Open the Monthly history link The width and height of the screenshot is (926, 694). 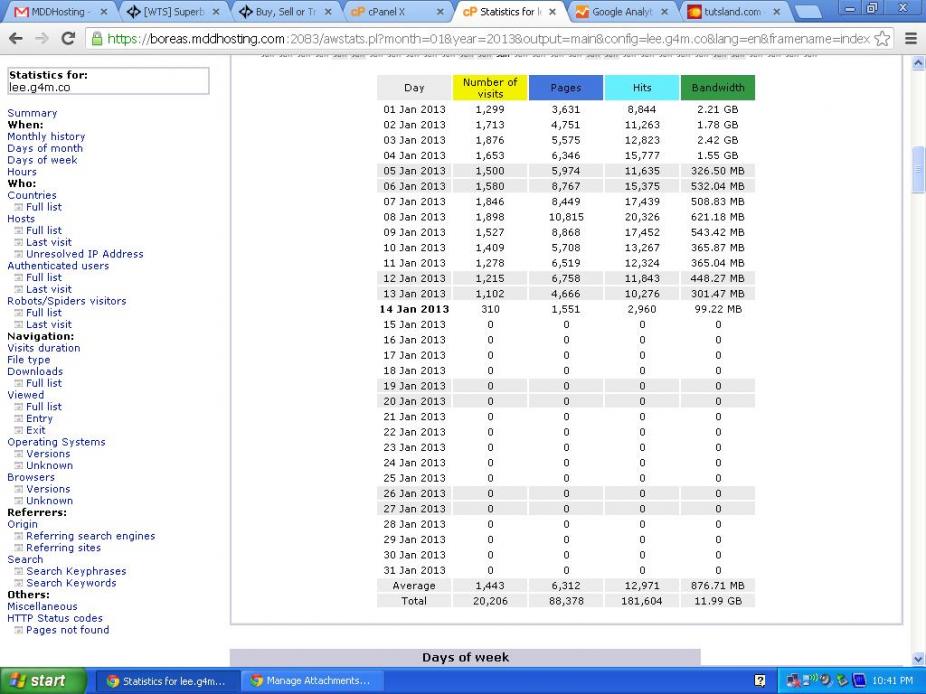pos(46,137)
